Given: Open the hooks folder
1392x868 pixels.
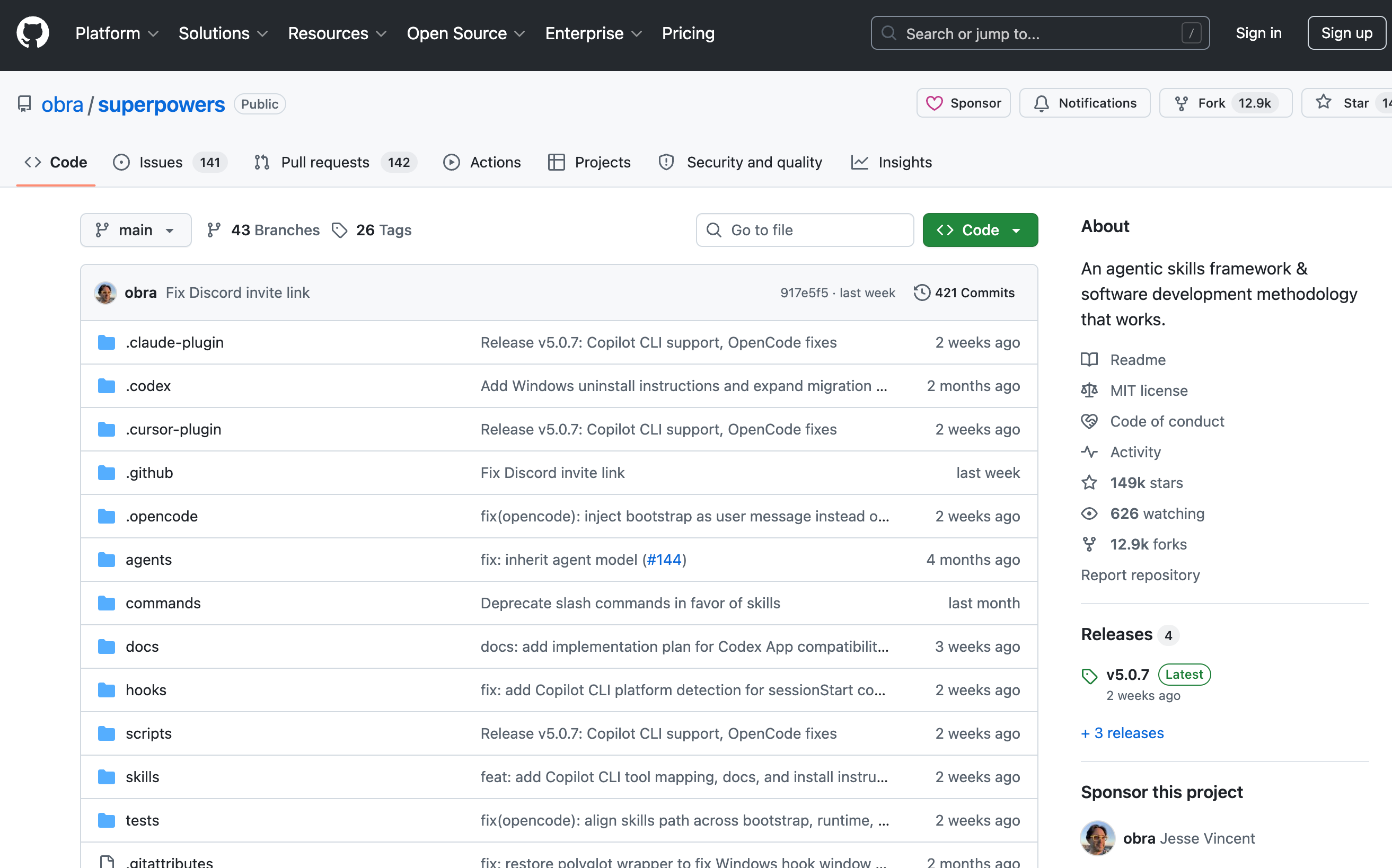Looking at the screenshot, I should [146, 690].
